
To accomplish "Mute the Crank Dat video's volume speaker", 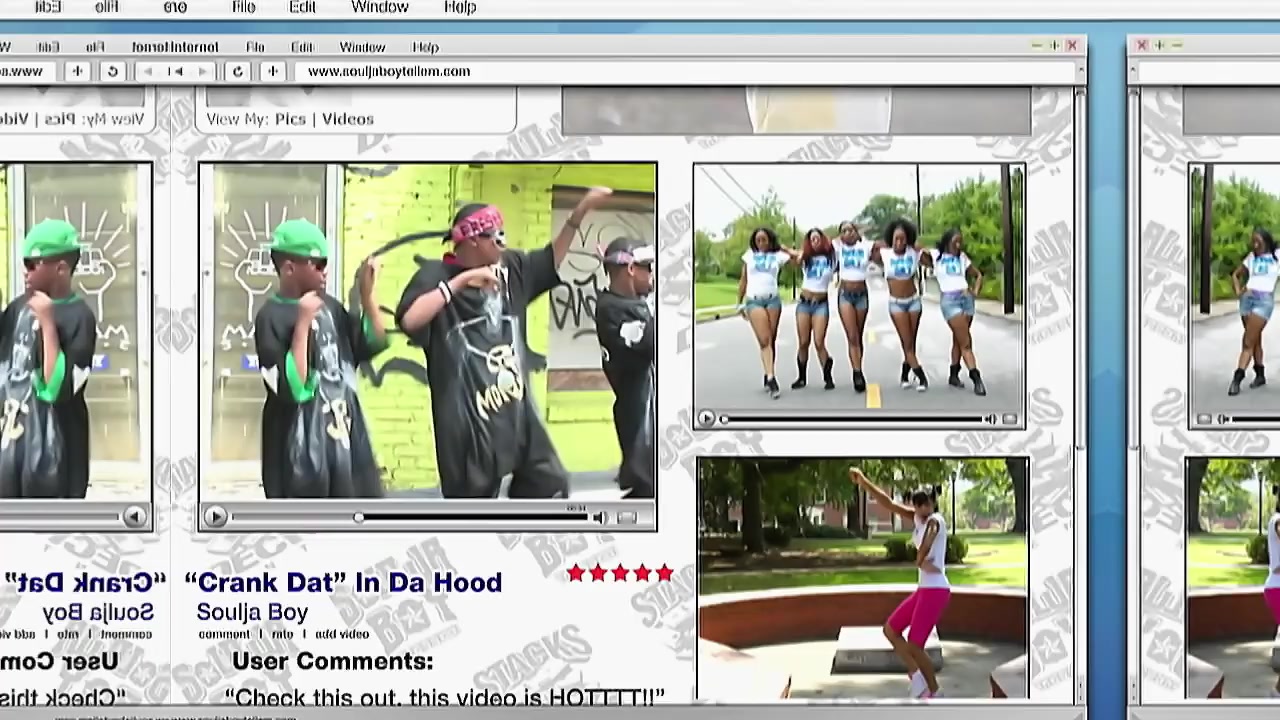I will click(x=598, y=517).
